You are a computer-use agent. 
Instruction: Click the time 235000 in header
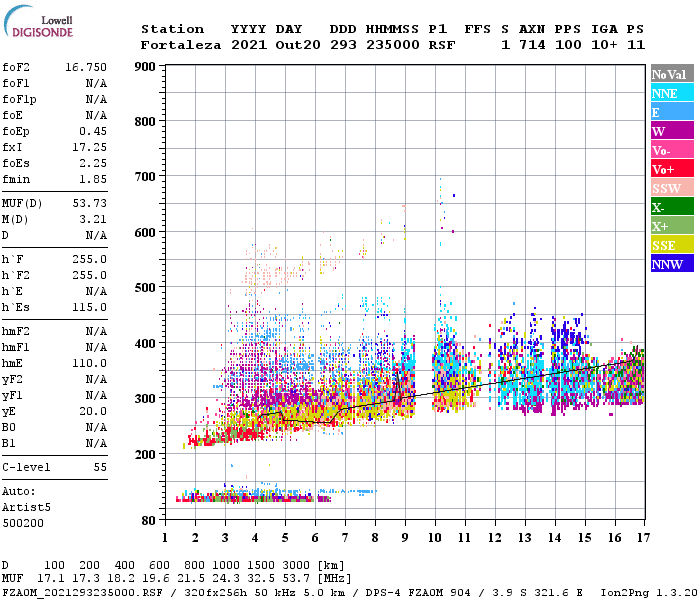pyautogui.click(x=393, y=45)
